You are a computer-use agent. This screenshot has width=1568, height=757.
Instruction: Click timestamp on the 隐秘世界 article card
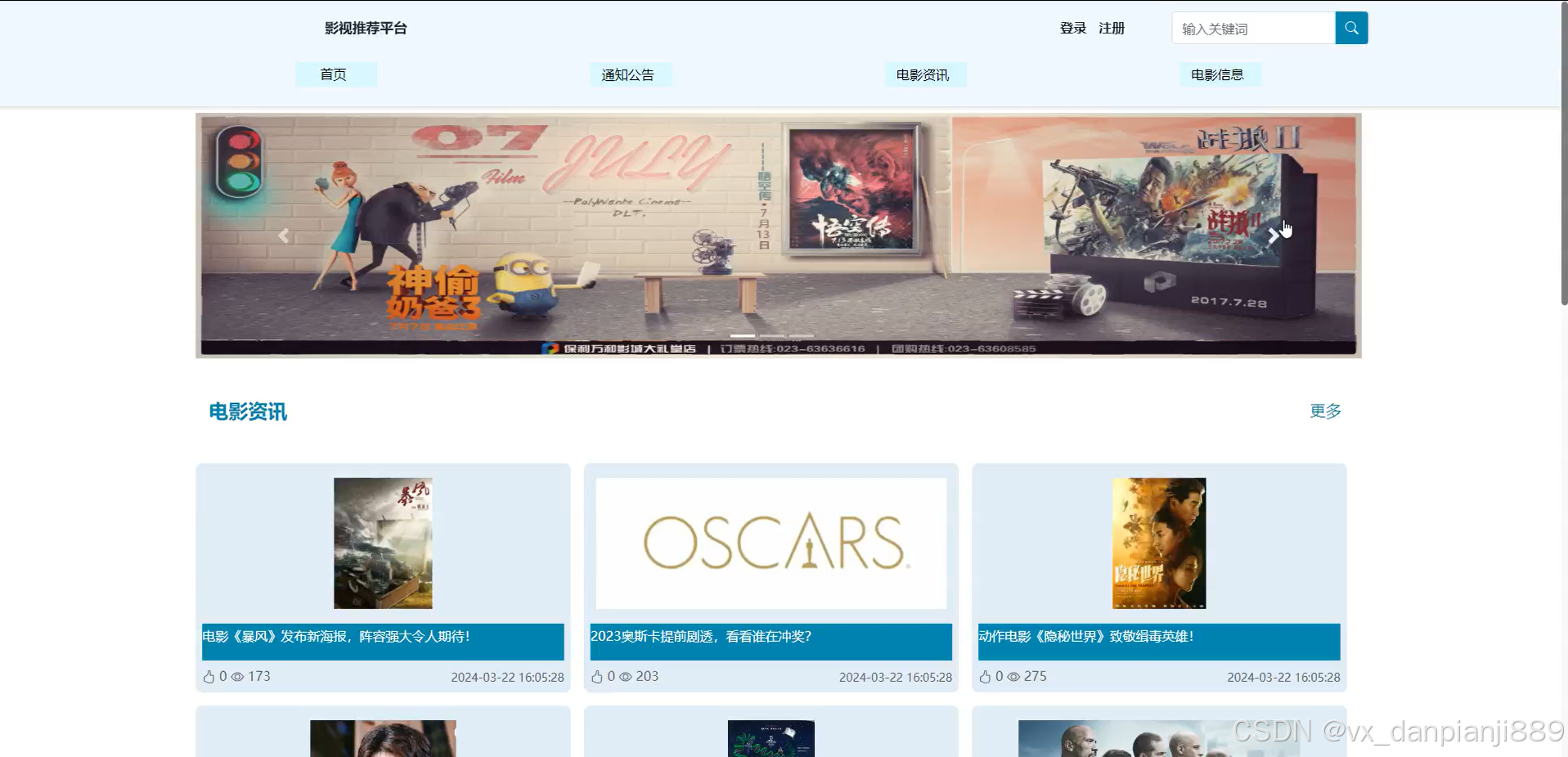click(x=1283, y=677)
